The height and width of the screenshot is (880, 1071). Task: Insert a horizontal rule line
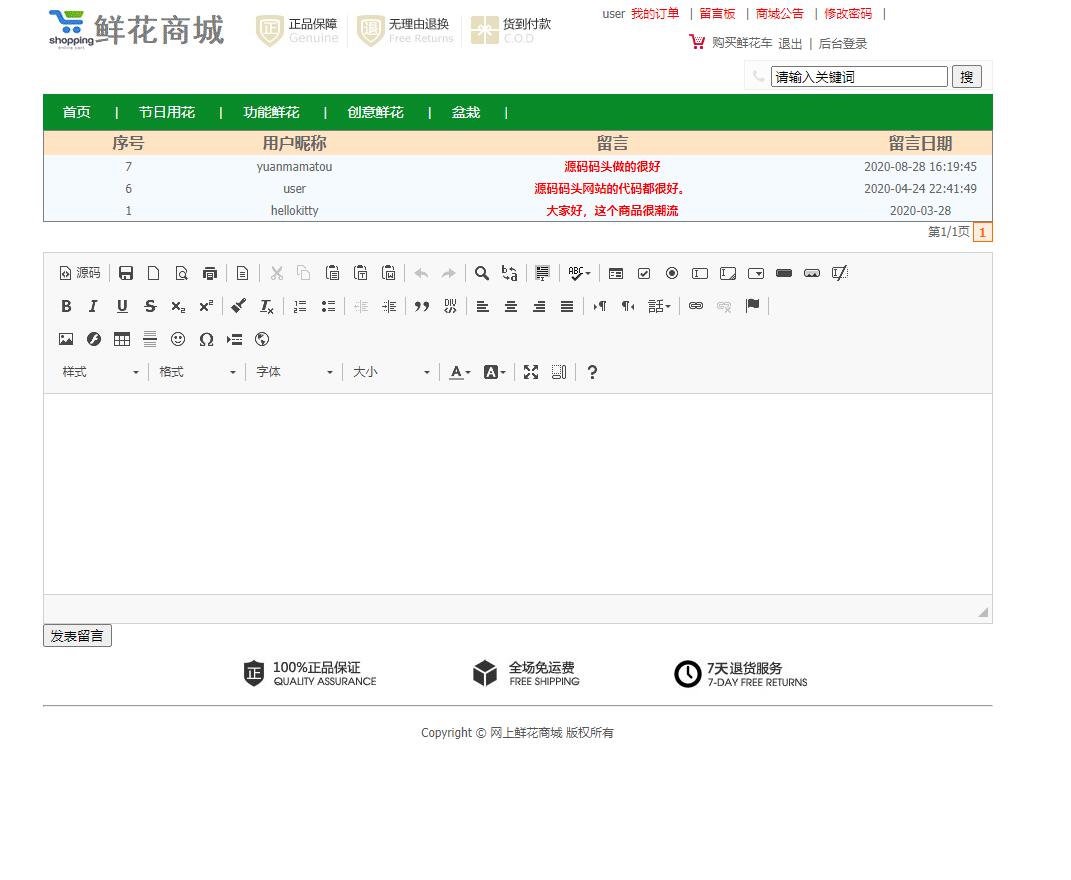(150, 339)
